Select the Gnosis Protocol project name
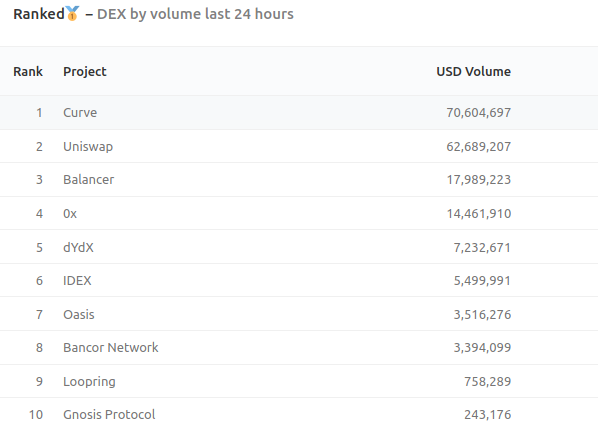 pos(109,414)
